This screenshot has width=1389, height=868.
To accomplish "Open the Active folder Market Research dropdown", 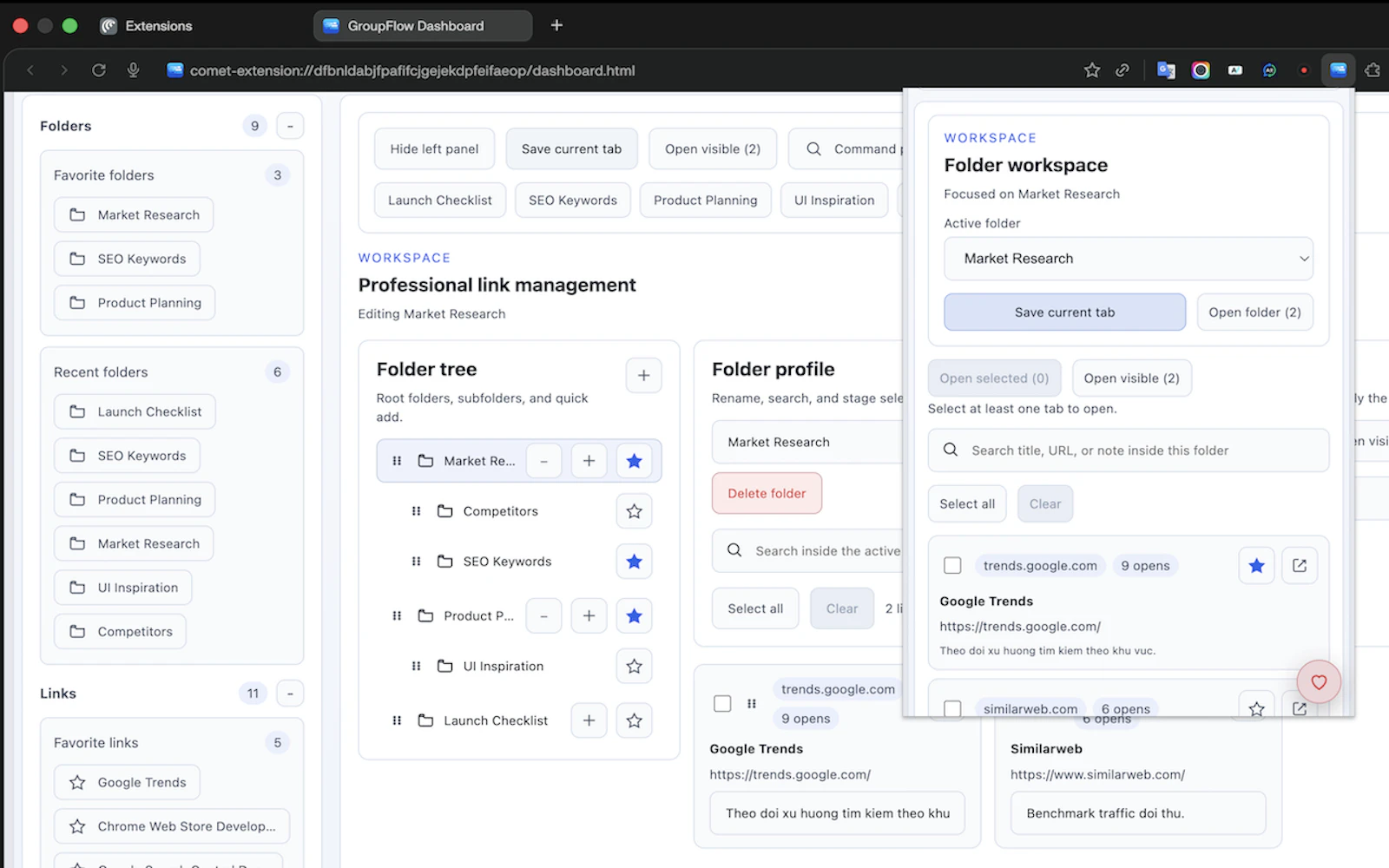I will [1128, 259].
